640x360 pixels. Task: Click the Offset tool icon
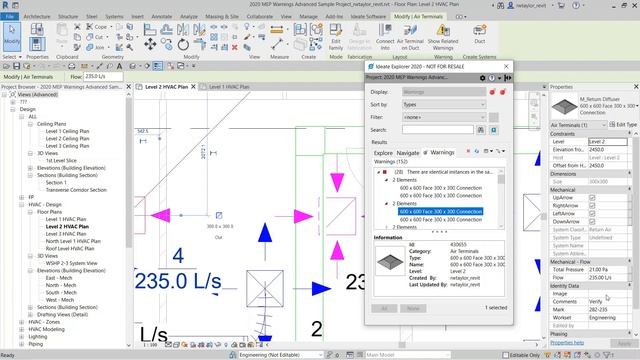(x=166, y=29)
